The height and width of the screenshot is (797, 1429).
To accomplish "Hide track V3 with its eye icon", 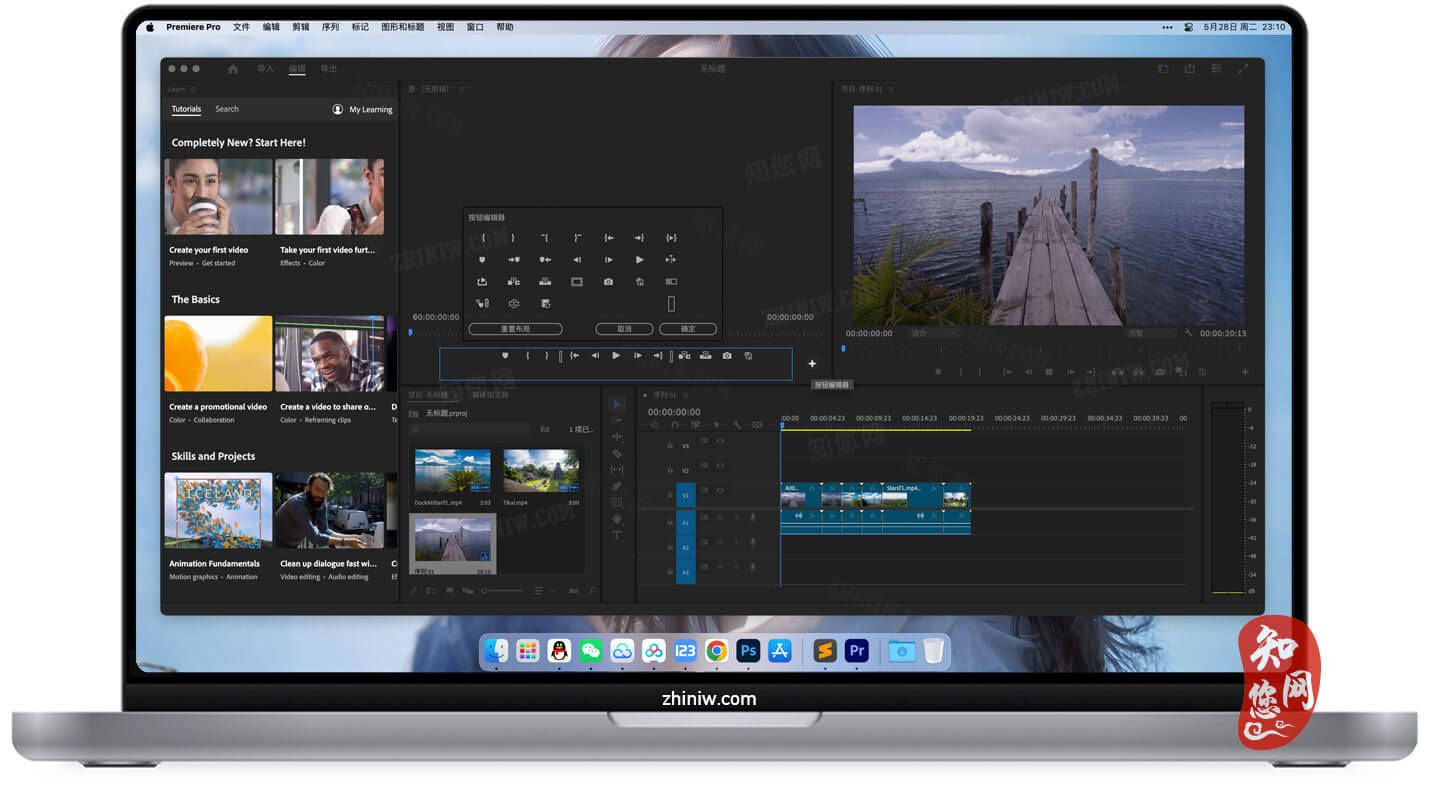I will pos(720,441).
